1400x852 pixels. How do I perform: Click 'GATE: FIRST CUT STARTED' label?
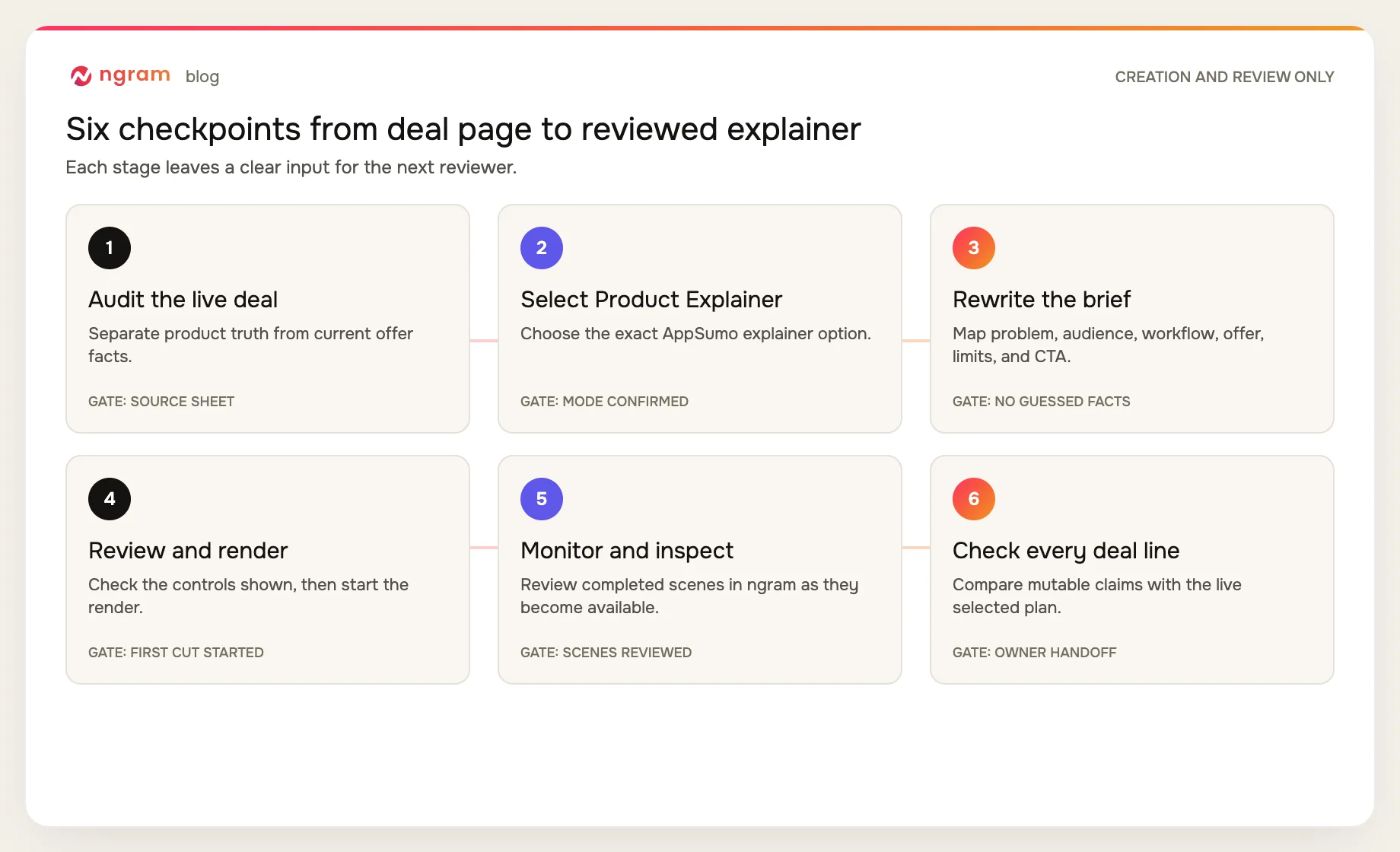176,653
